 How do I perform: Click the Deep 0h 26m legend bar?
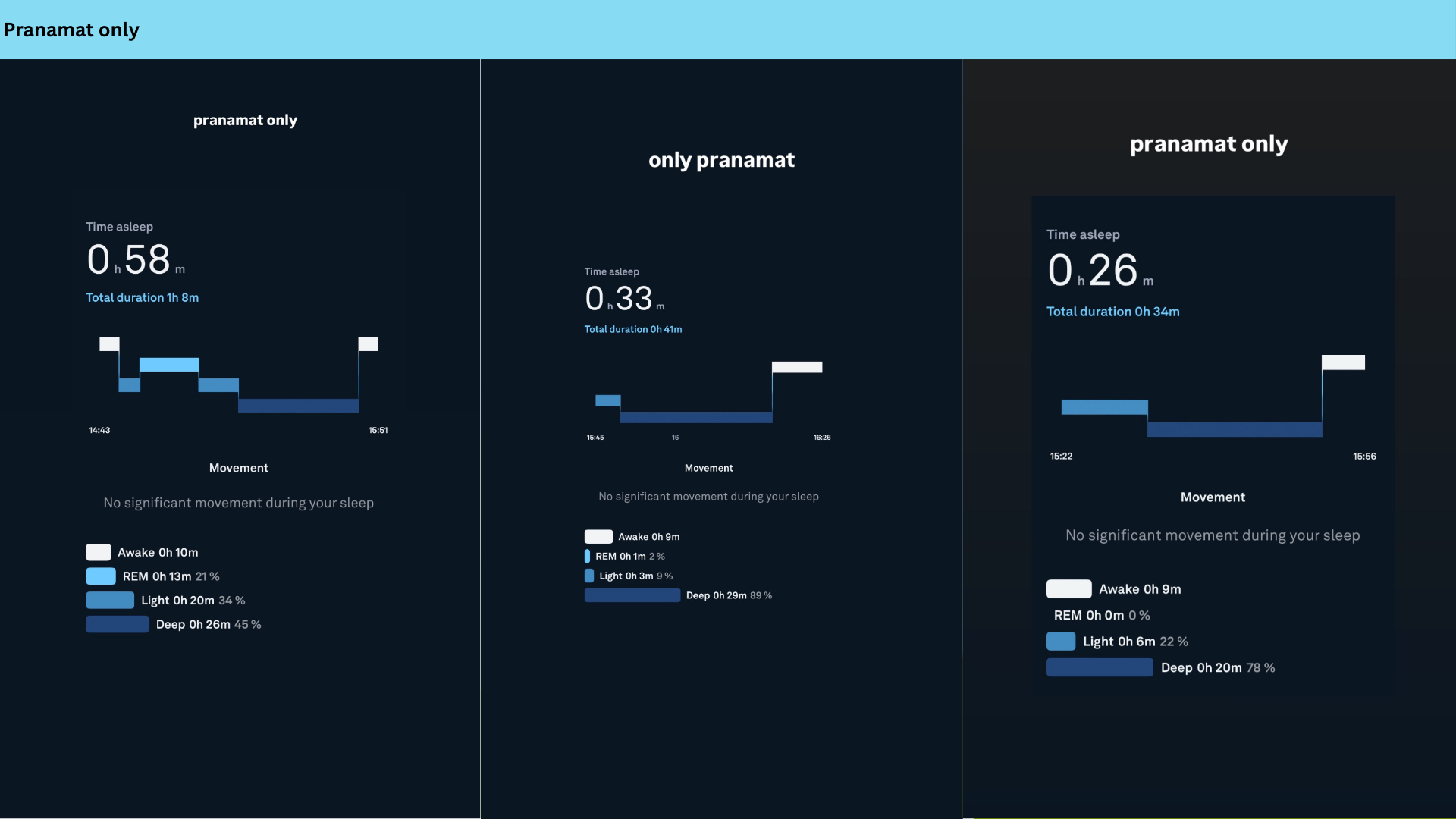point(118,624)
